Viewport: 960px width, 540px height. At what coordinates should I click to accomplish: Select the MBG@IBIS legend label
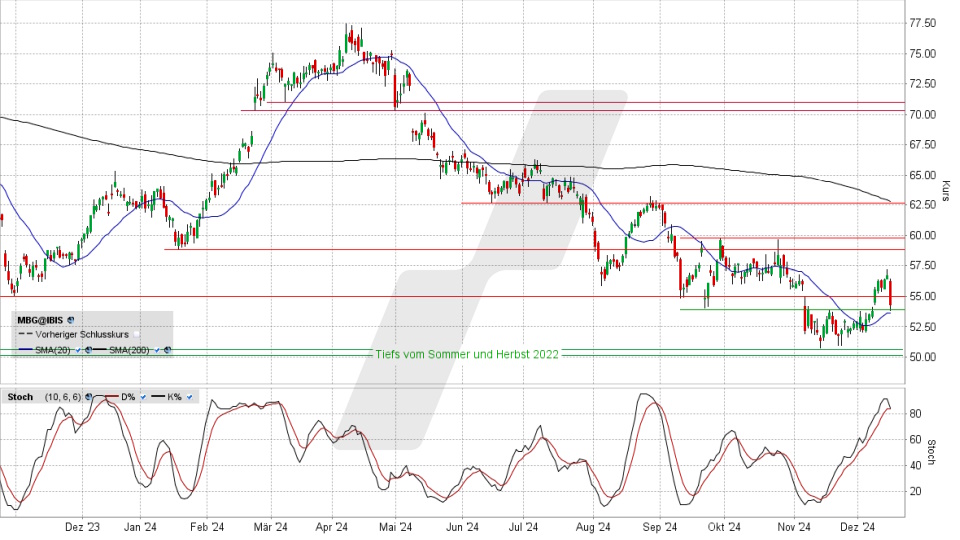pyautogui.click(x=40, y=320)
